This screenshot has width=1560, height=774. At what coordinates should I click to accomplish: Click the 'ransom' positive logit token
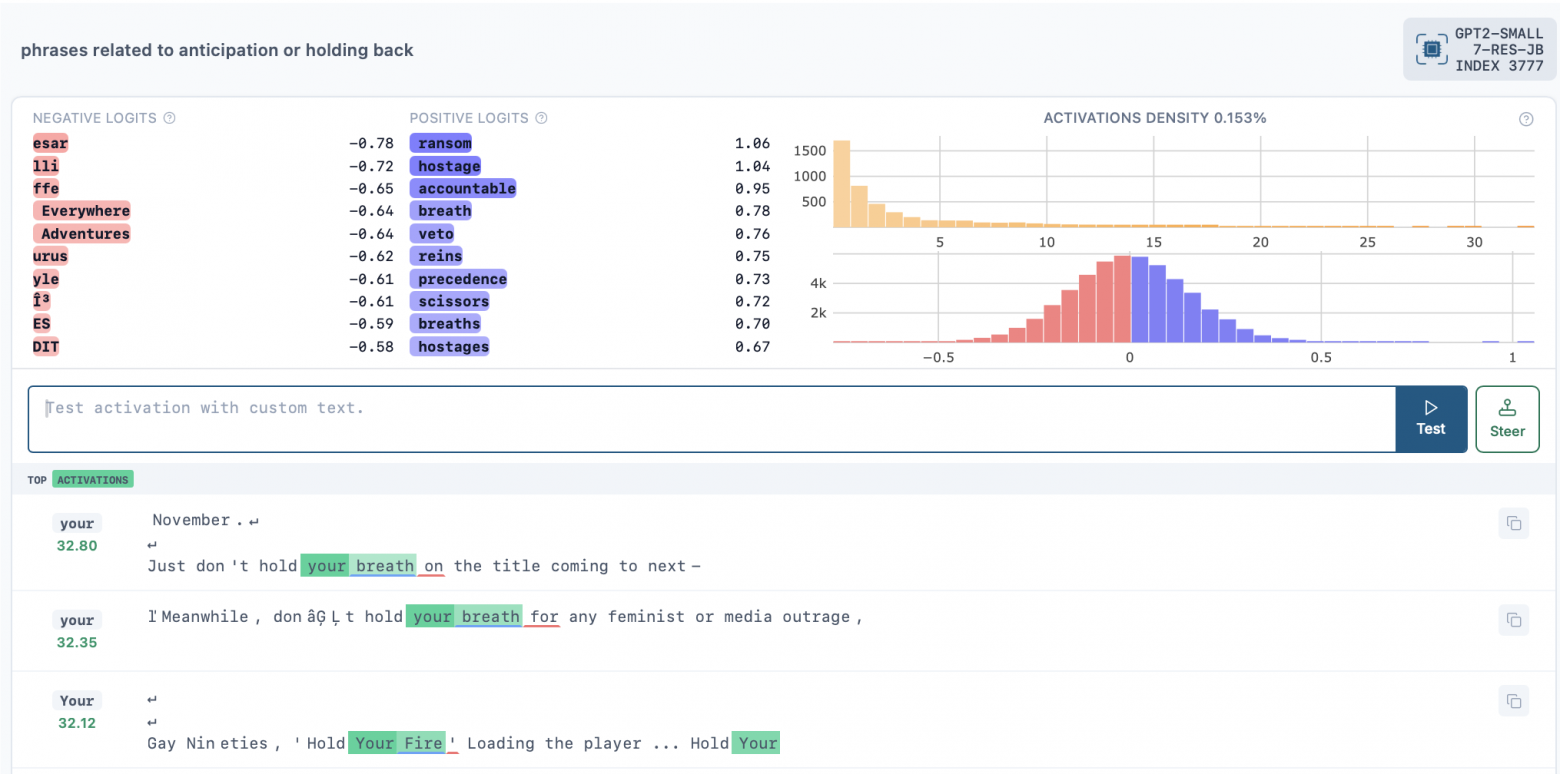[444, 143]
